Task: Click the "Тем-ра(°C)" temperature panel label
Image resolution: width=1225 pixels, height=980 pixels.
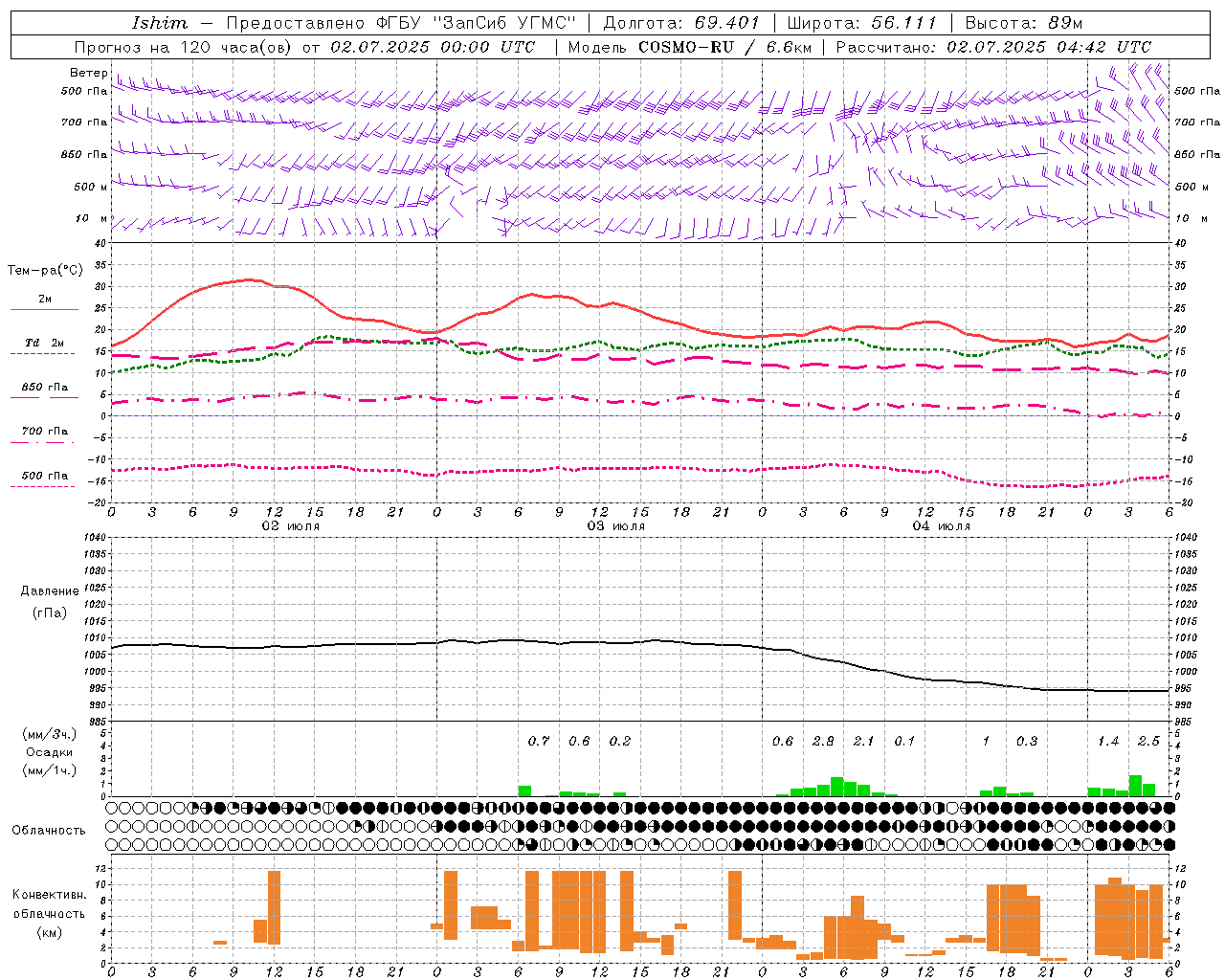Action: 45,271
